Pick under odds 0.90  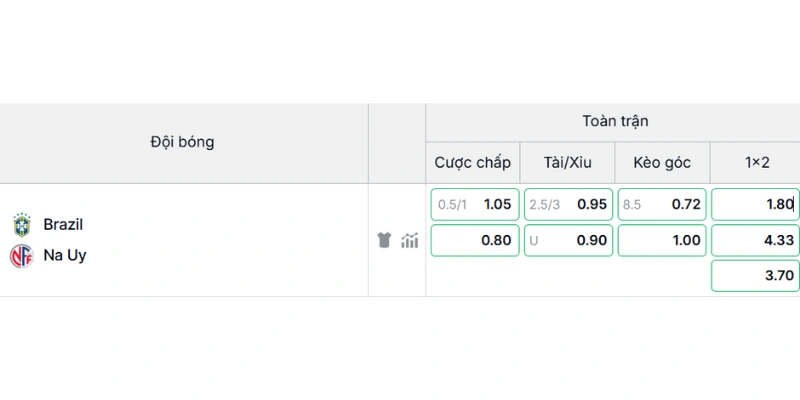tap(568, 240)
